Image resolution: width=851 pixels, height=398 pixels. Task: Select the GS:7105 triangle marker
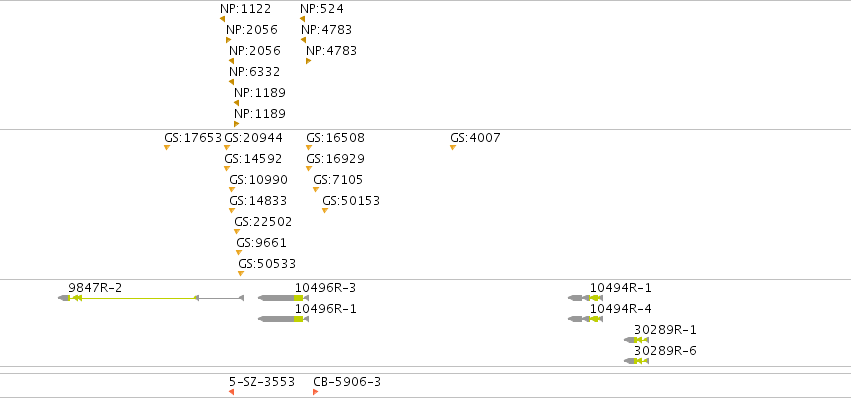coord(316,189)
